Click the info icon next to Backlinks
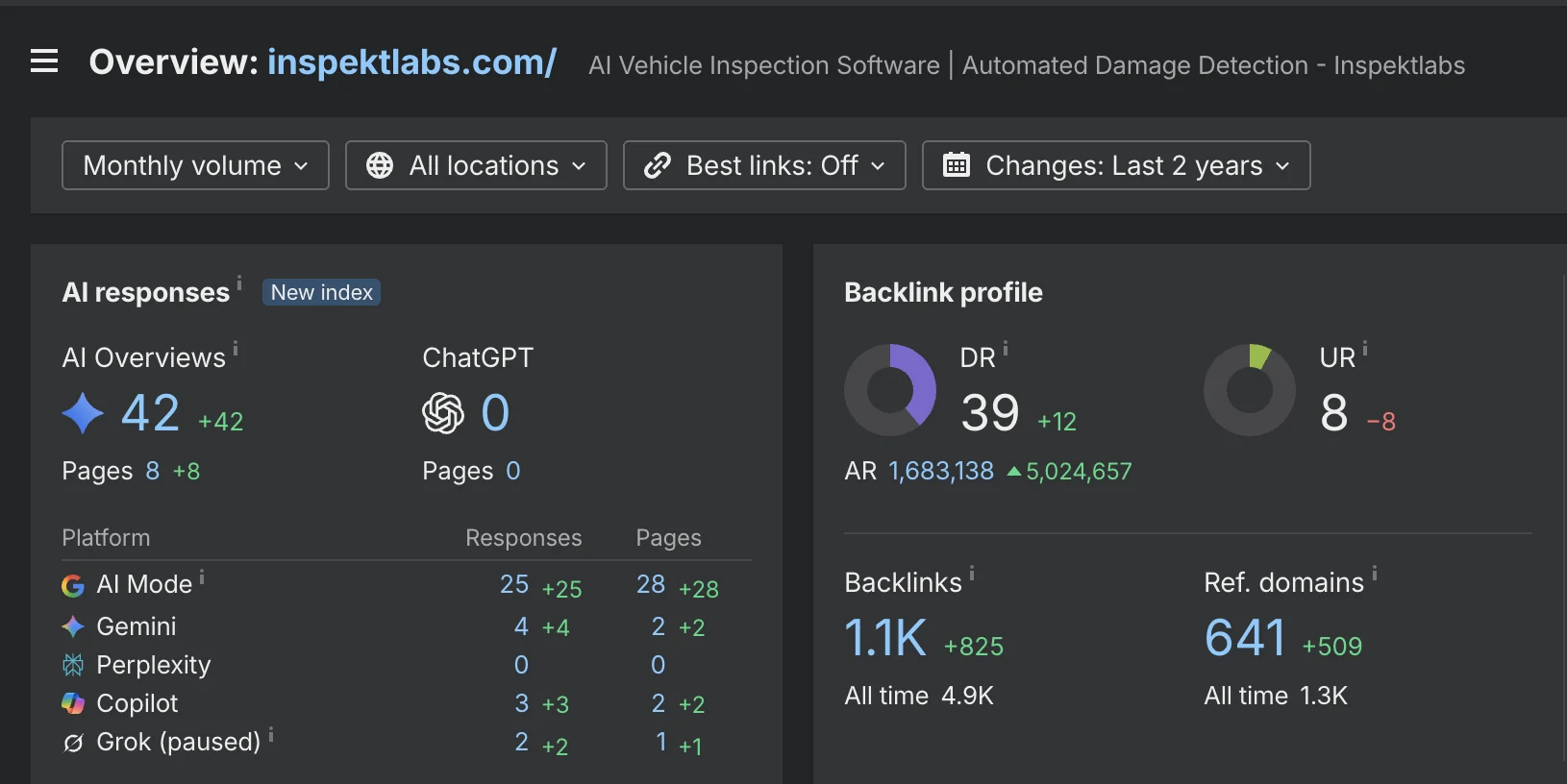Viewport: 1567px width, 784px height. pyautogui.click(x=972, y=574)
